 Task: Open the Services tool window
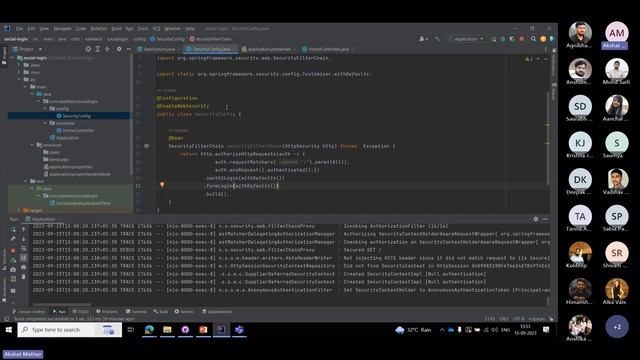[184, 311]
